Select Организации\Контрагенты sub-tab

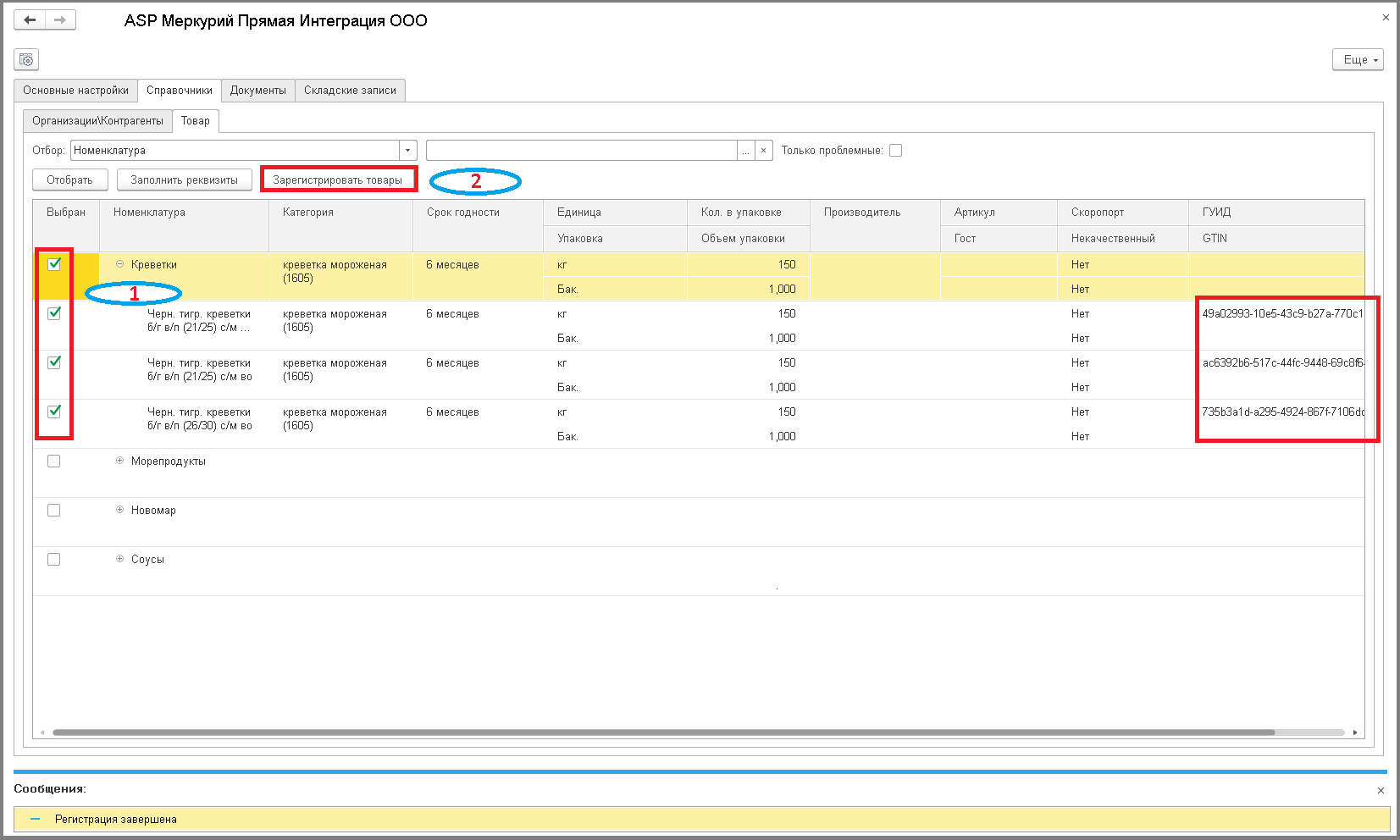pos(97,120)
